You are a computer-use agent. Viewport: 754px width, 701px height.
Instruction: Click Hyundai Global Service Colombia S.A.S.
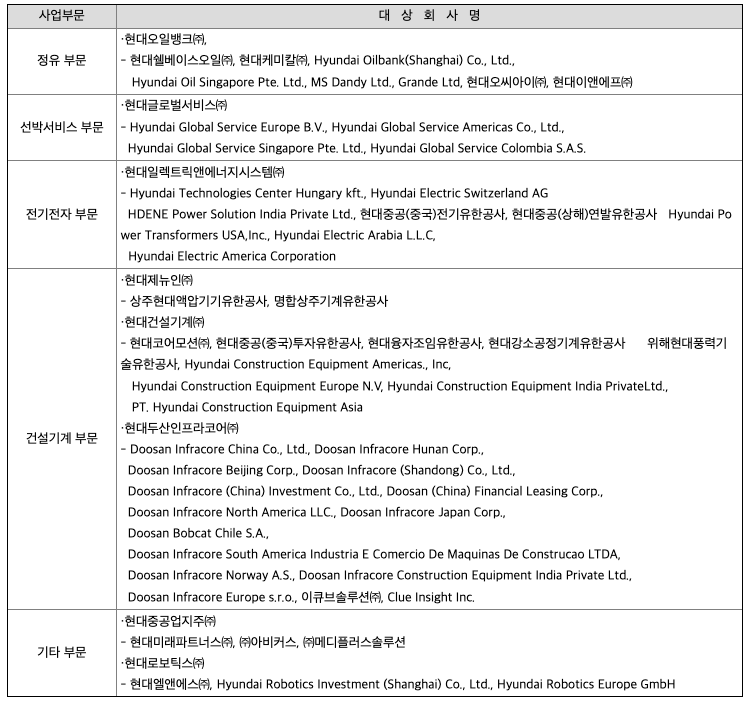point(478,148)
